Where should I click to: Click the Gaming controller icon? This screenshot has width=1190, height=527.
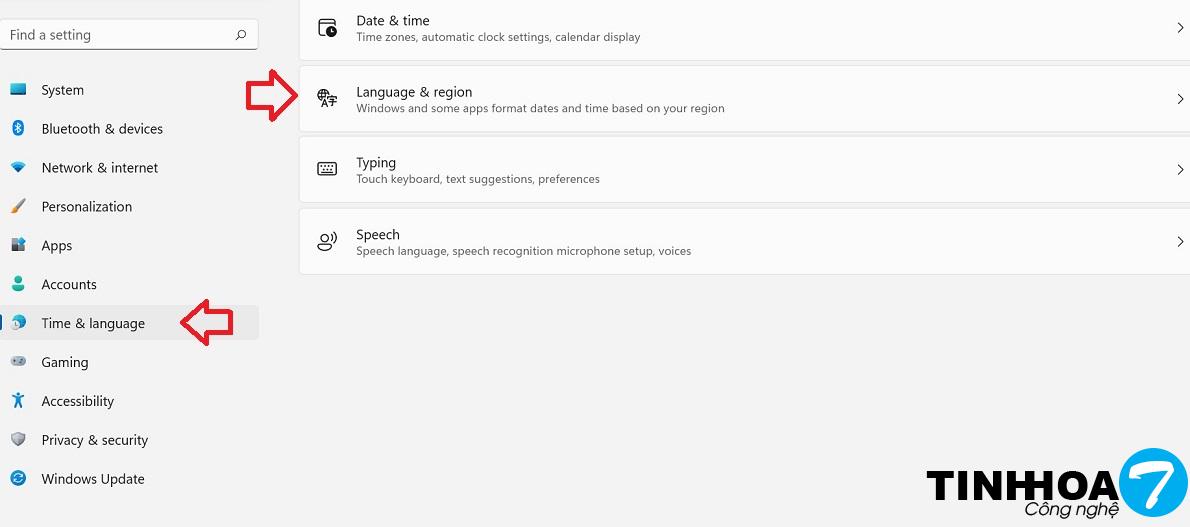tap(18, 362)
